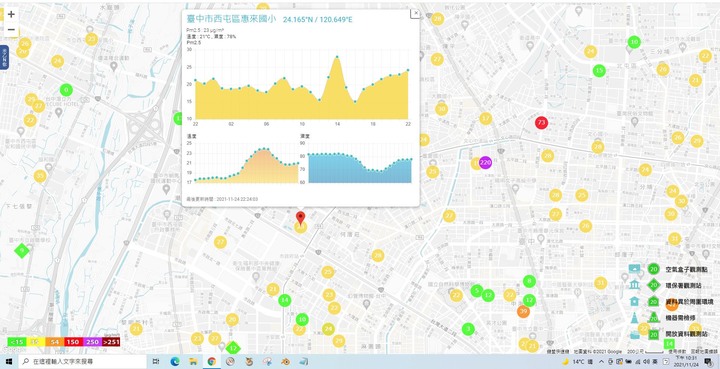Image resolution: width=720 pixels, height=369 pixels.
Task: Open Task View on the taskbar
Action: point(156,362)
